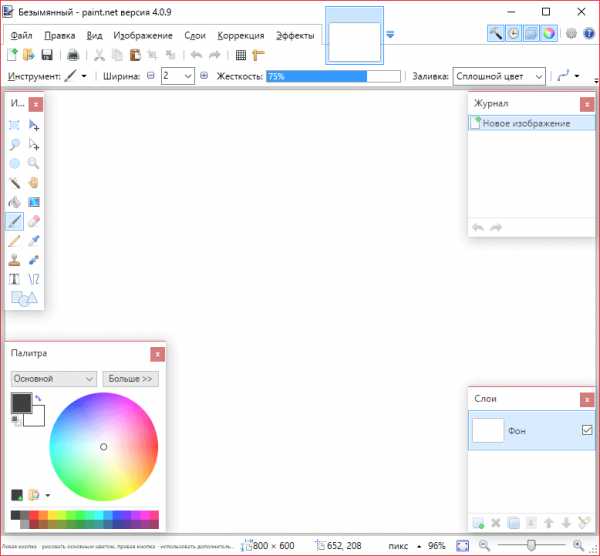Select the Clone Stamp tool
600x556 pixels.
pyautogui.click(x=15, y=260)
